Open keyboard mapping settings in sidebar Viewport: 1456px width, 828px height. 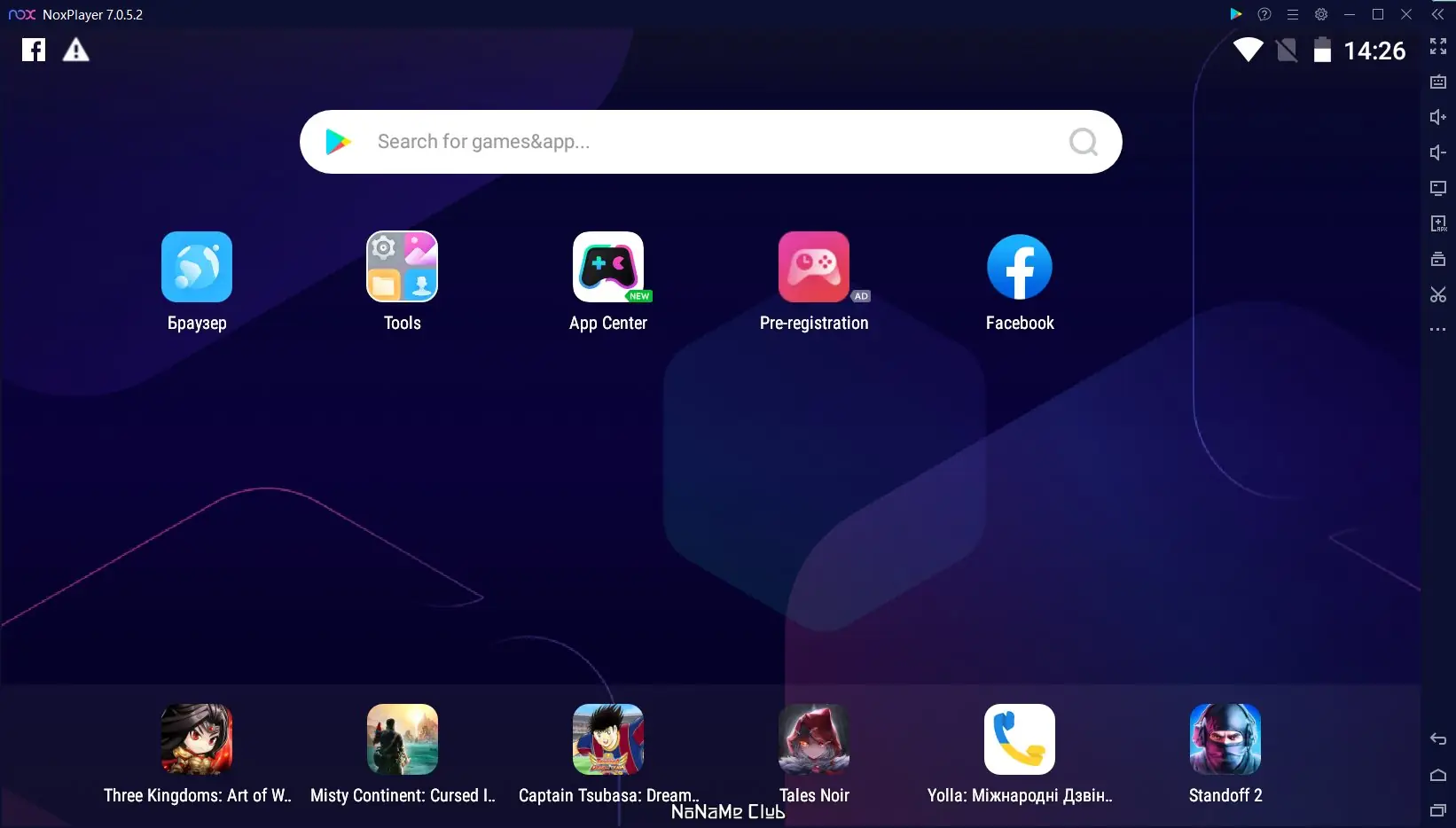[x=1438, y=82]
